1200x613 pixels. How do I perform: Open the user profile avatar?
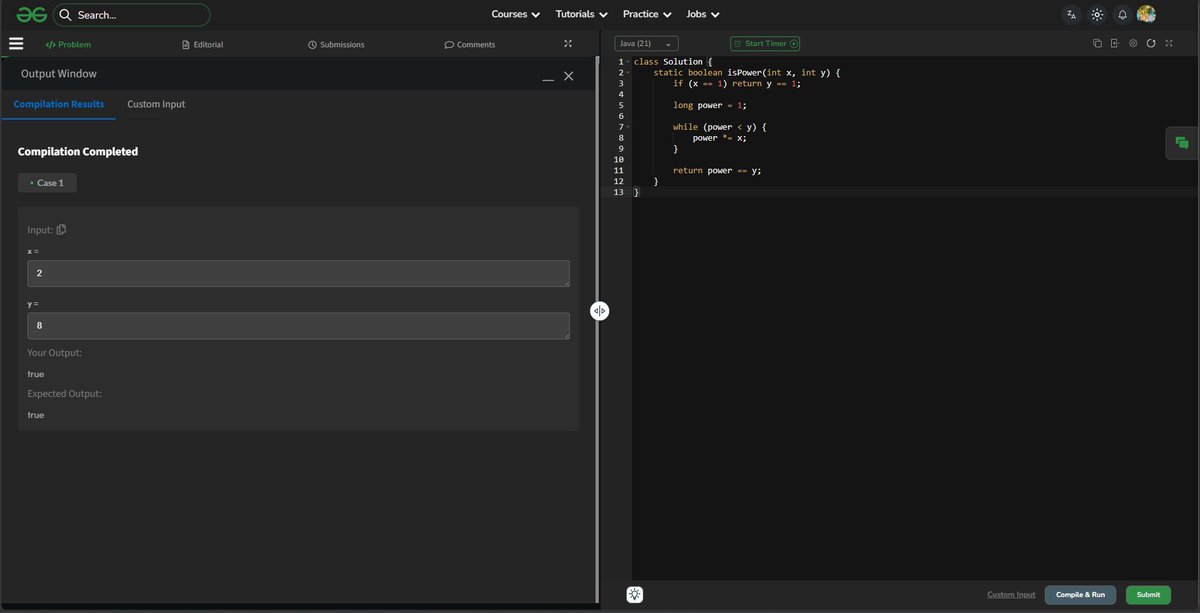(x=1146, y=14)
